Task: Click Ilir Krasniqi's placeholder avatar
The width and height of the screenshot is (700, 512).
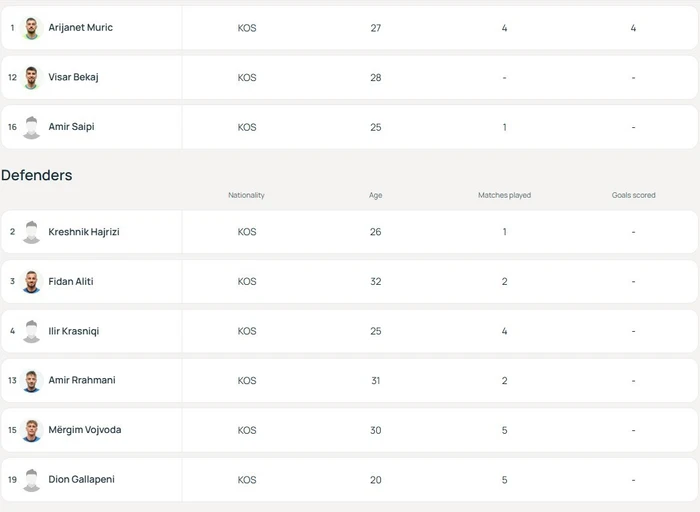Action: pyautogui.click(x=32, y=331)
